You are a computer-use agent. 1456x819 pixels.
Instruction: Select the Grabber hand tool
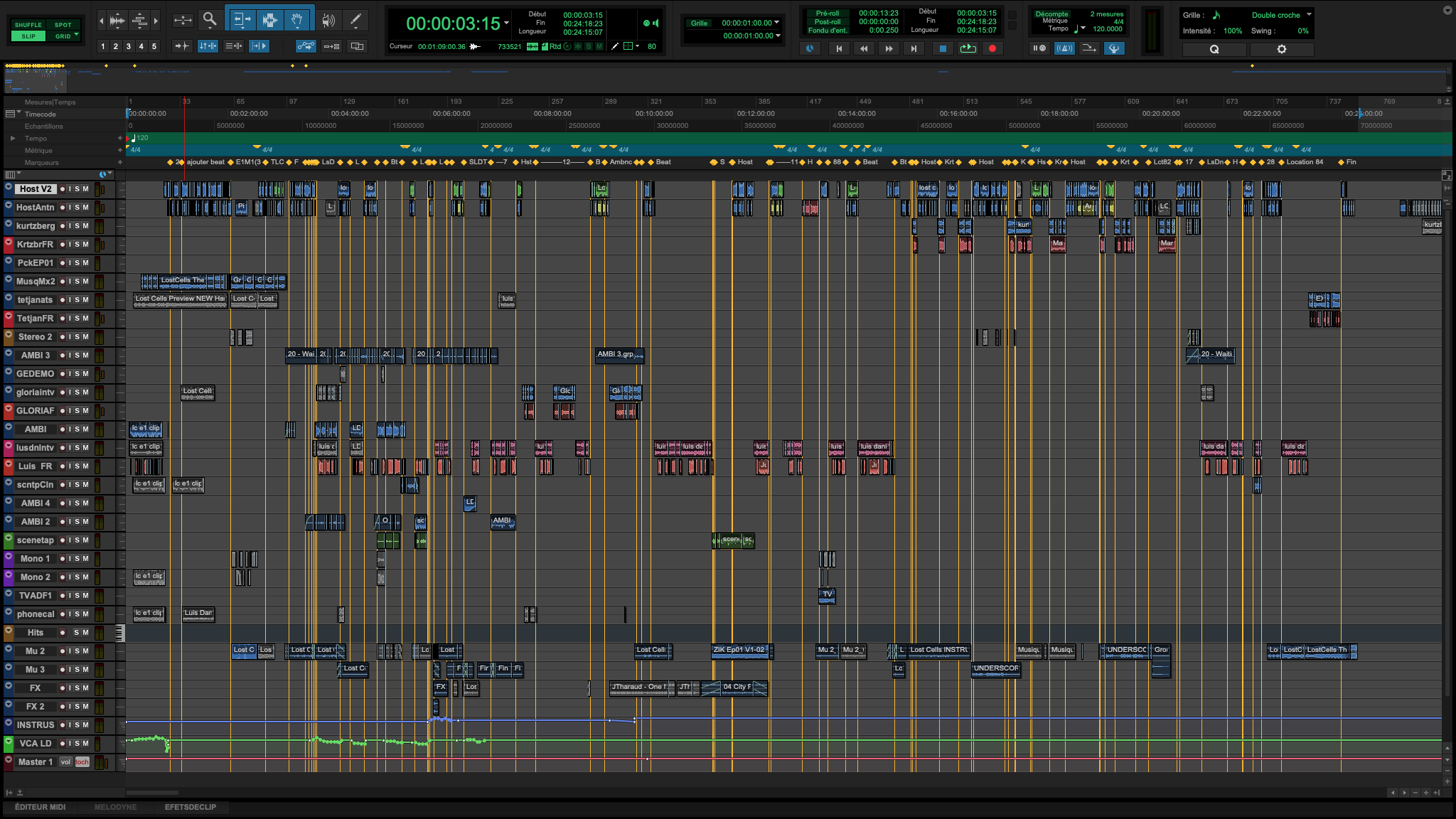[x=298, y=20]
